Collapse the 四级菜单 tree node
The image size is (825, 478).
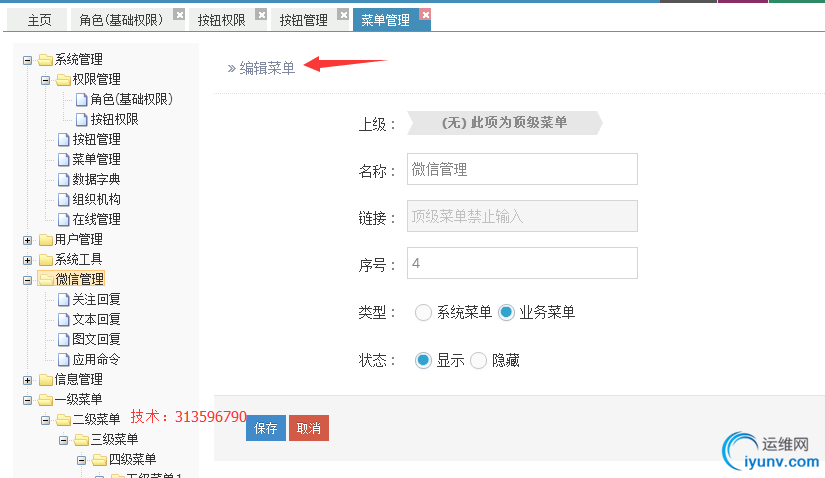click(x=81, y=461)
